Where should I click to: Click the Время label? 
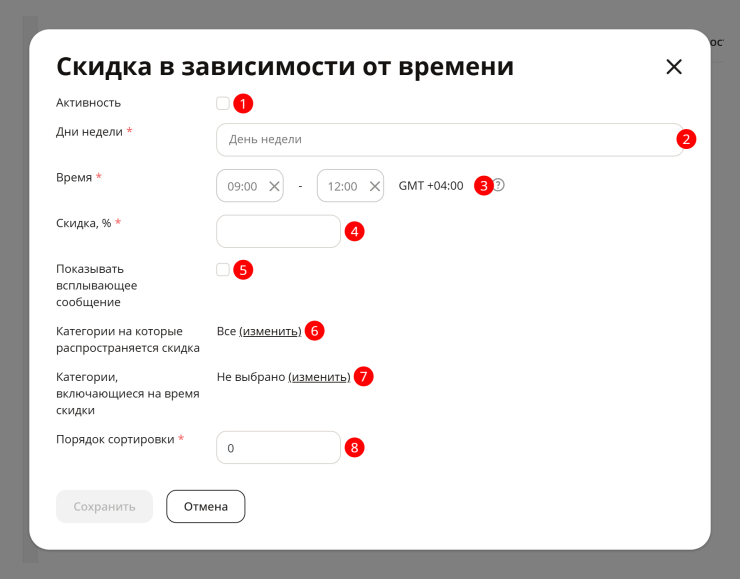(x=74, y=177)
